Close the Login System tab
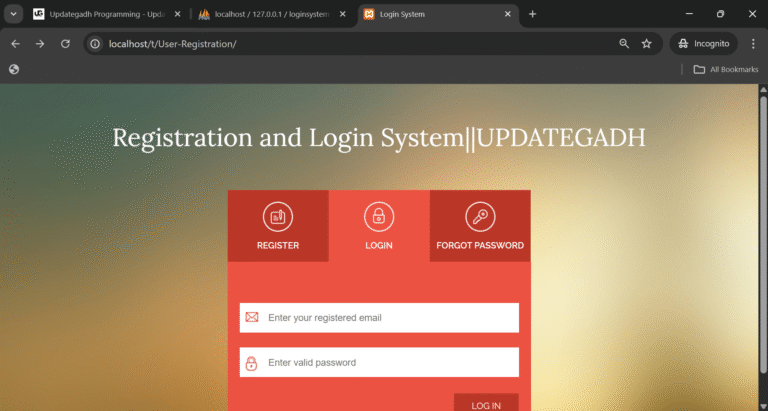This screenshot has height=411, width=768. (508, 14)
